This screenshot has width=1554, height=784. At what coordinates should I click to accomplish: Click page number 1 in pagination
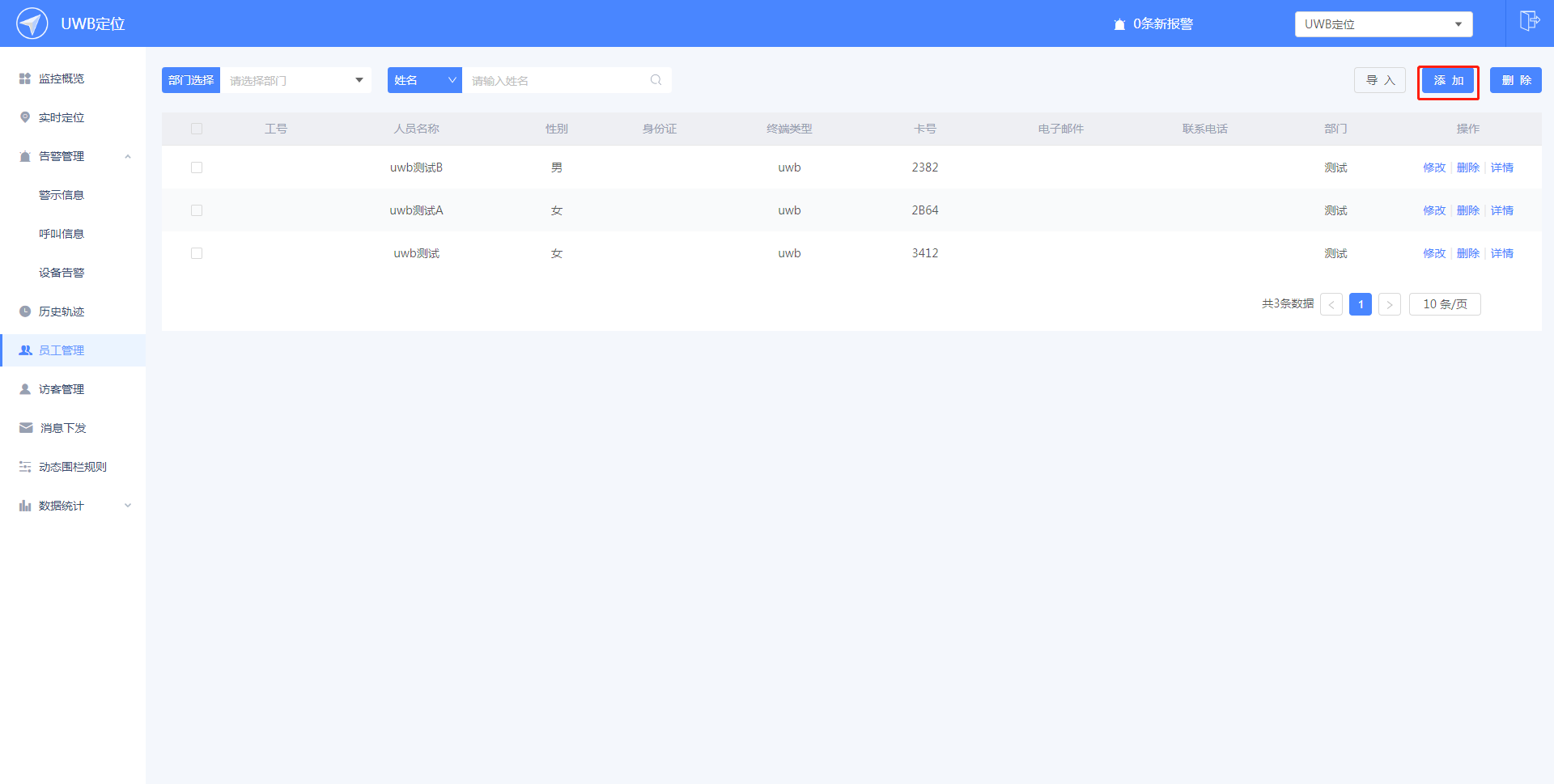[x=1361, y=304]
